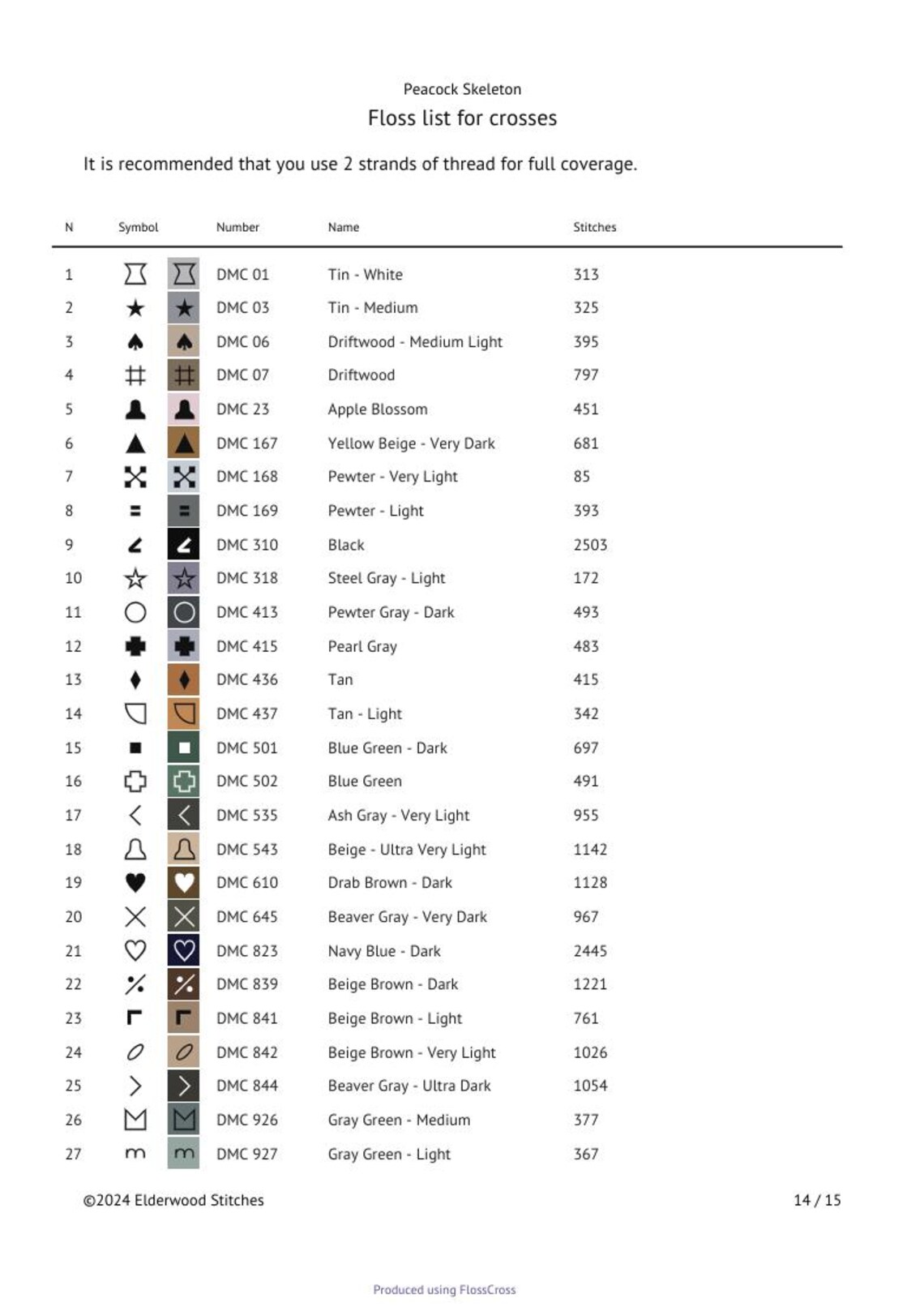Open the Produced using FlossCross link
This screenshot has height=1307, width=924.
pyautogui.click(x=444, y=1290)
